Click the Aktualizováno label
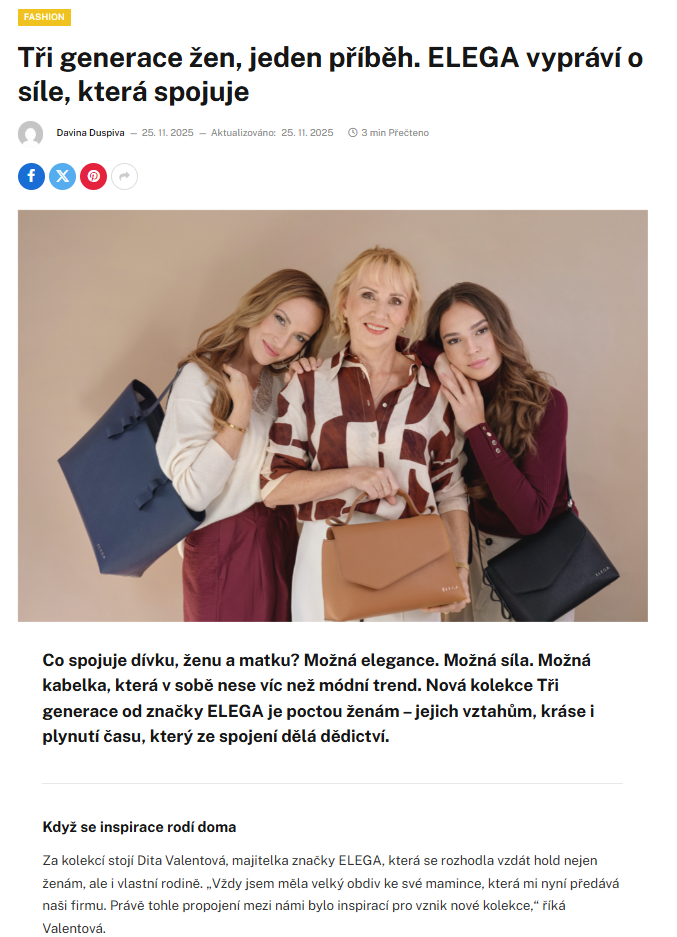 243,133
